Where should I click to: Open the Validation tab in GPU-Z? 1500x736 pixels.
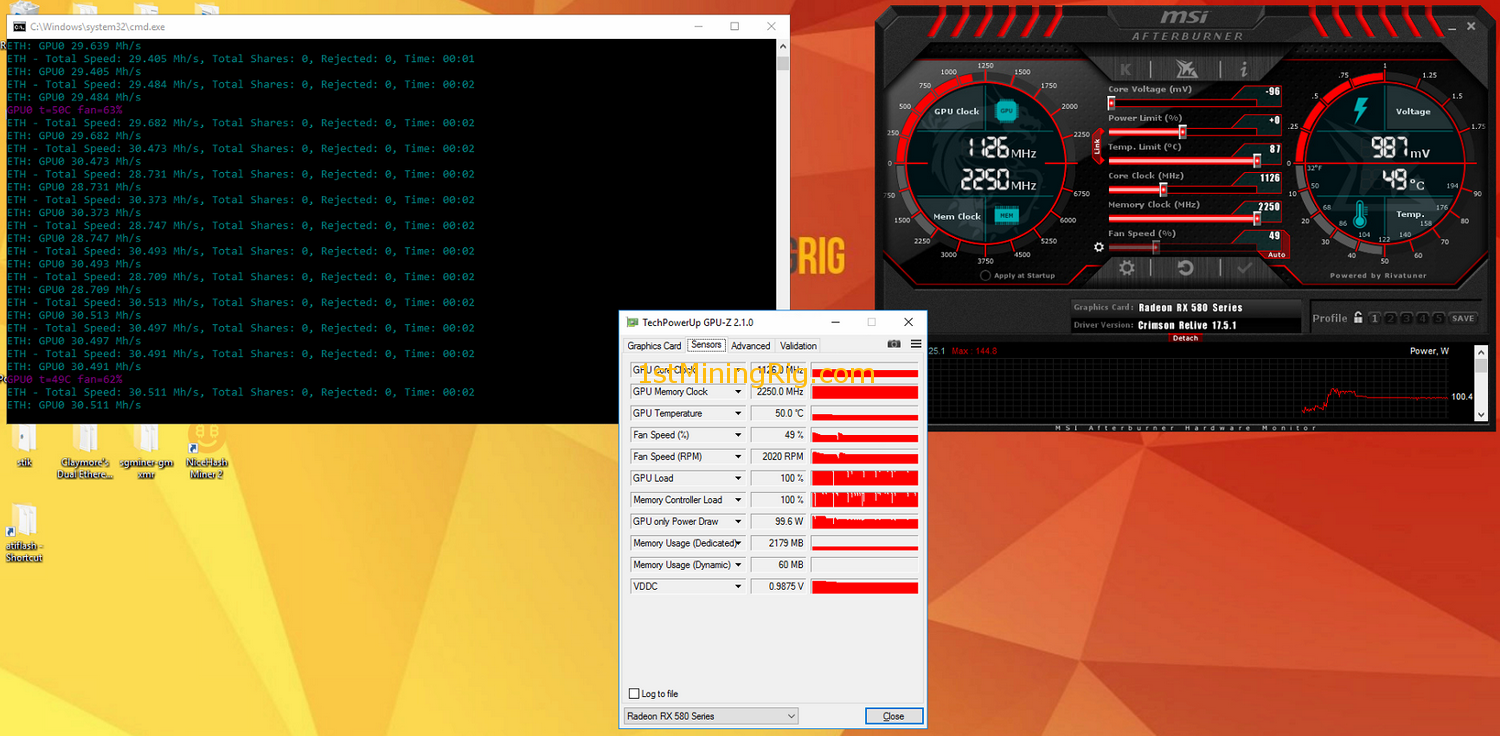(x=798, y=346)
